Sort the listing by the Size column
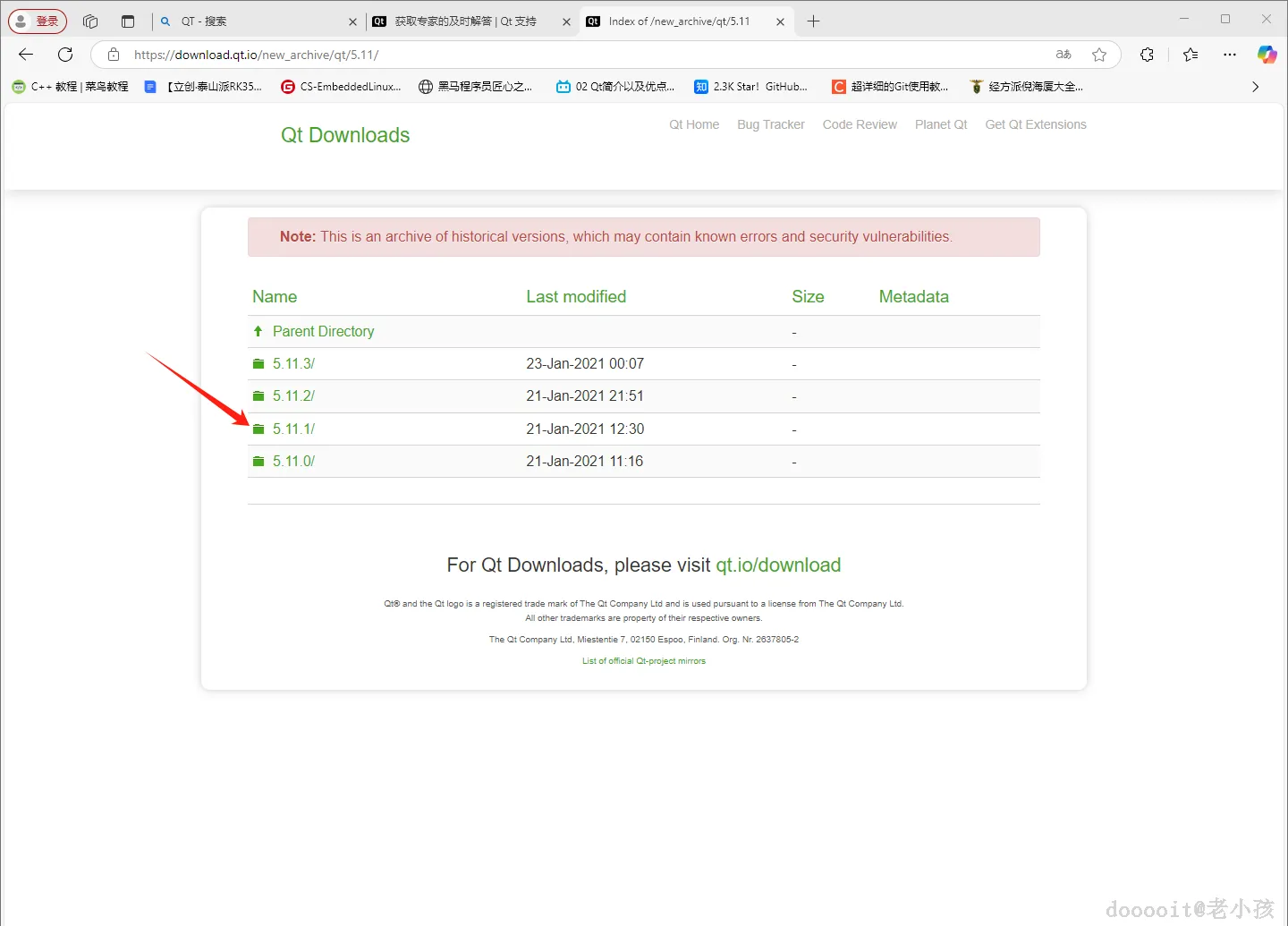This screenshot has height=926, width=1288. pyautogui.click(x=808, y=297)
